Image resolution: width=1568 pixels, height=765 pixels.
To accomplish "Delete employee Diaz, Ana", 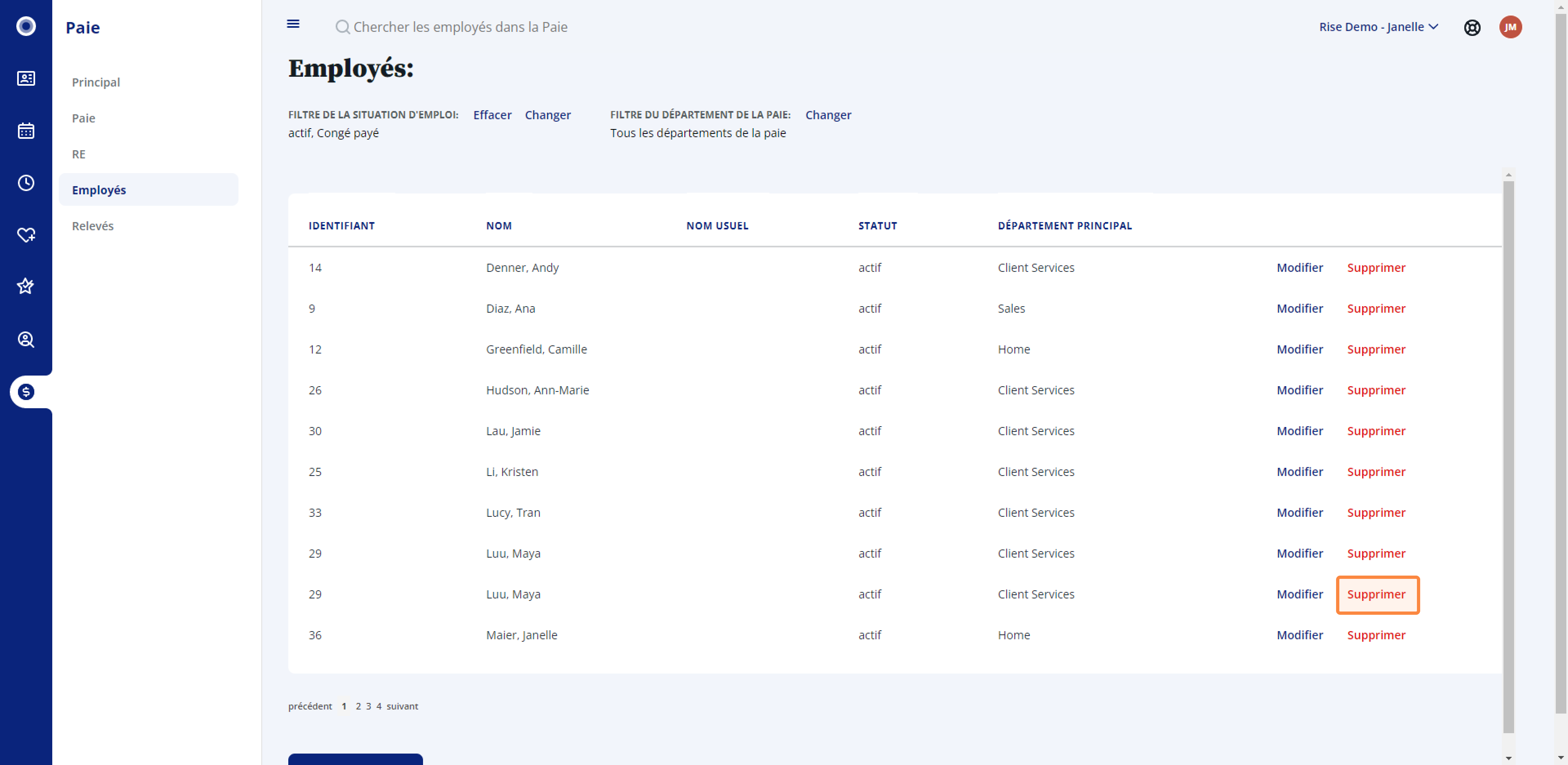I will (x=1376, y=309).
